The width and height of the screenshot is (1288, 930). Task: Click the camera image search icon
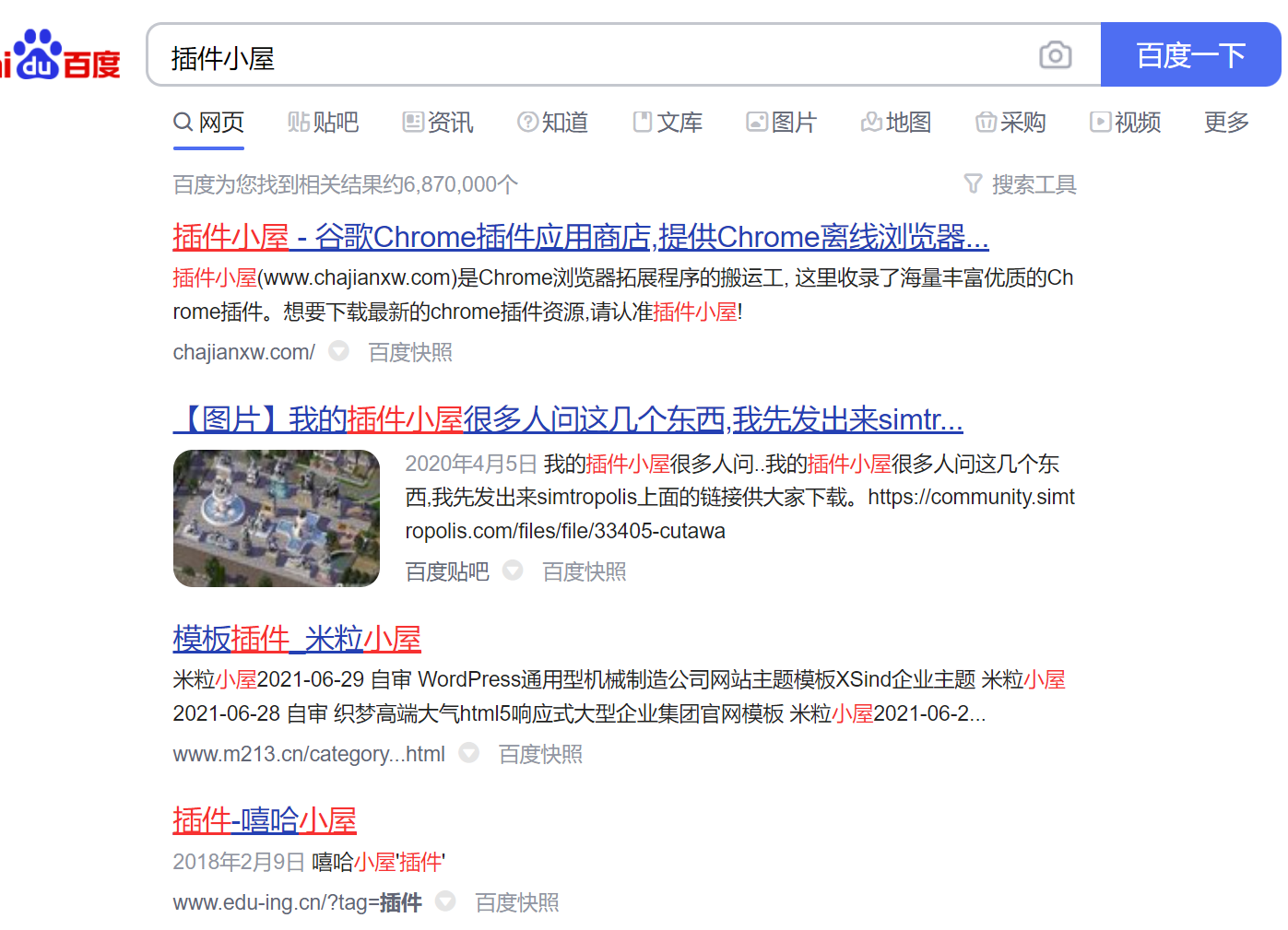pyautogui.click(x=1055, y=55)
